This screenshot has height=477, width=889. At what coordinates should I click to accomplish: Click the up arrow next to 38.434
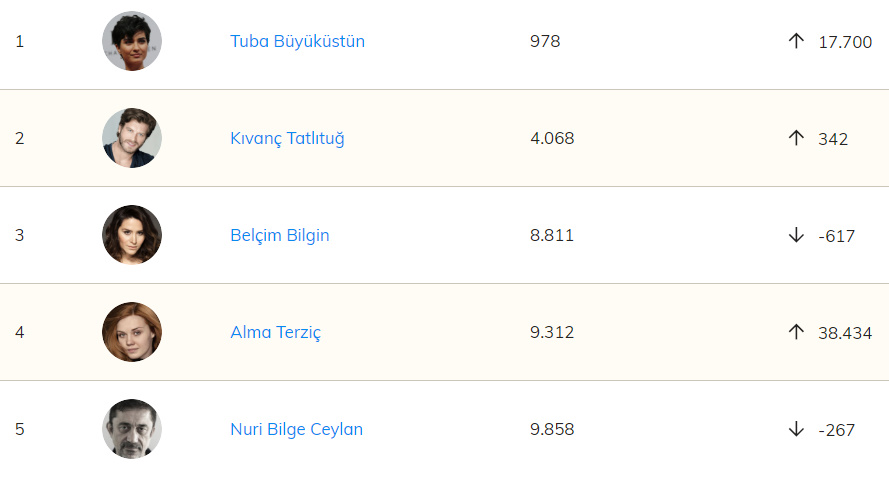tap(796, 332)
